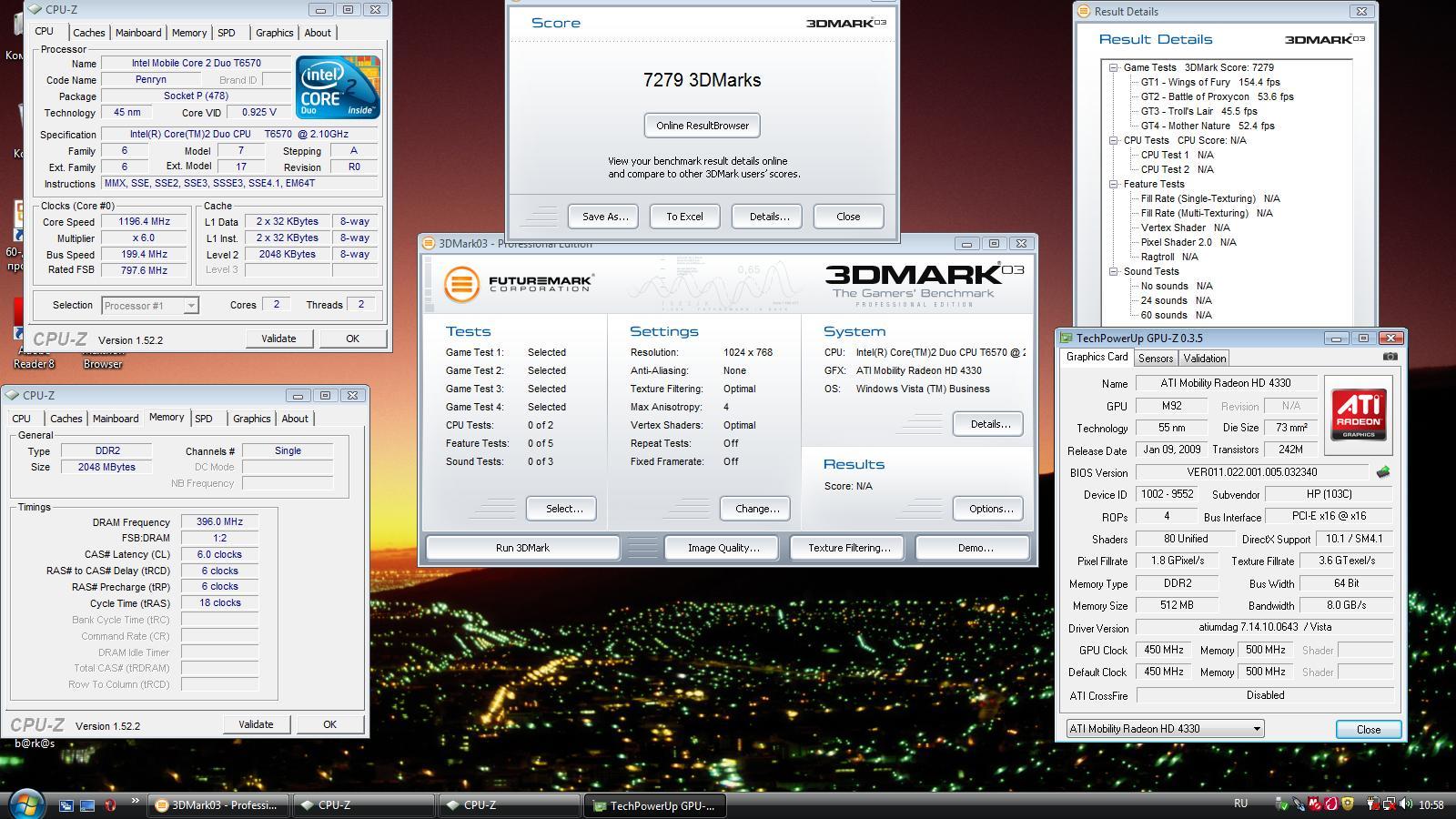Screen dimensions: 1456x819
Task: Click the Select... tests button
Action: (x=562, y=509)
